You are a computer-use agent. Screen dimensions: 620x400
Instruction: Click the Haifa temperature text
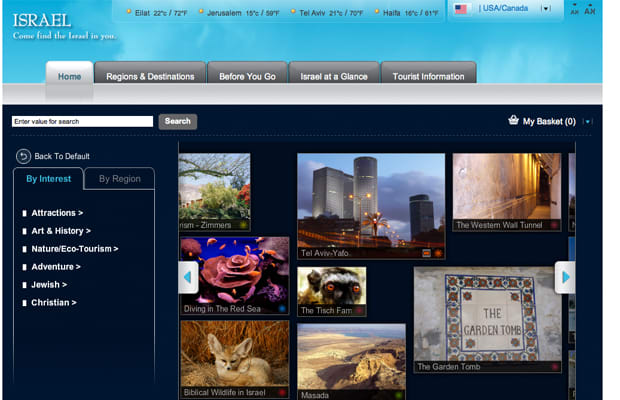coord(422,13)
